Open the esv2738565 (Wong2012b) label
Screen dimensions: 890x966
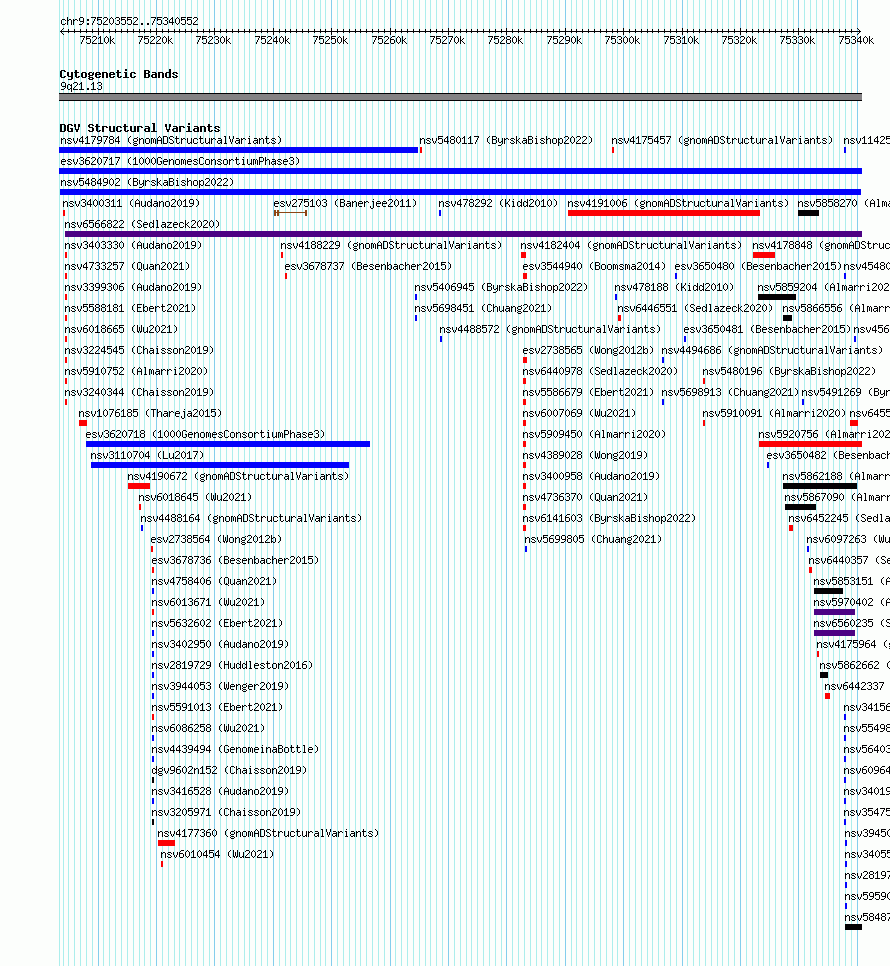(x=588, y=350)
